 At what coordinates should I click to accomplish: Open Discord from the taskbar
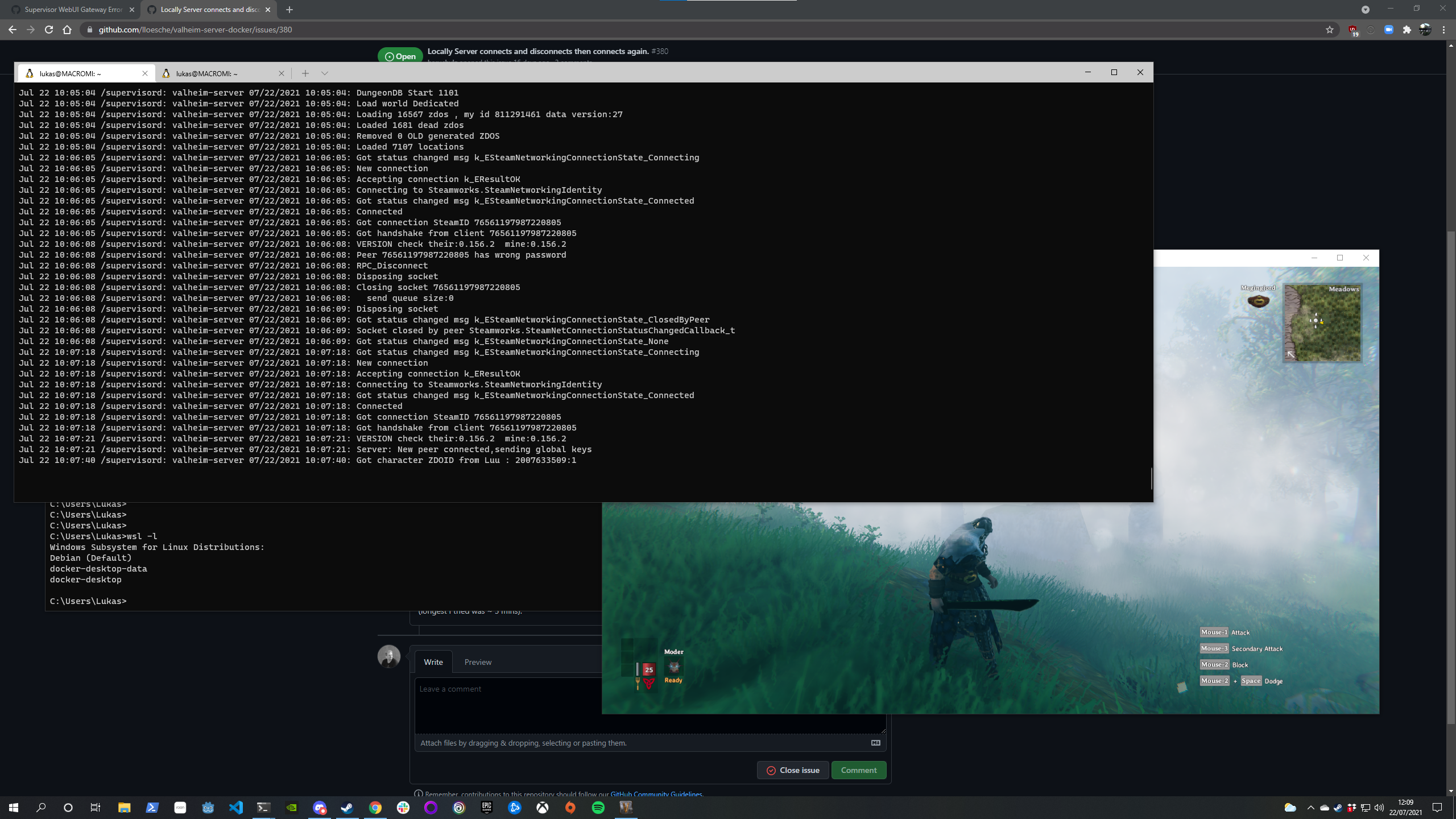click(320, 807)
